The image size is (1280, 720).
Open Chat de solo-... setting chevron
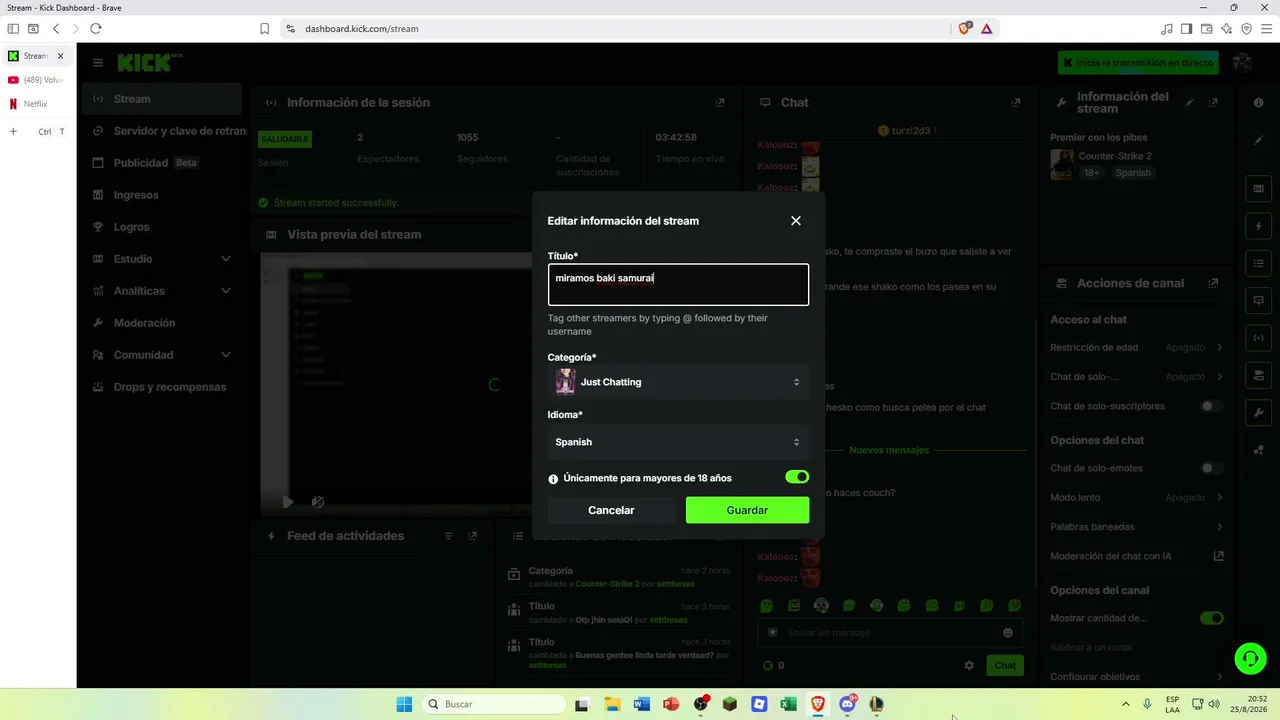[x=1220, y=377]
